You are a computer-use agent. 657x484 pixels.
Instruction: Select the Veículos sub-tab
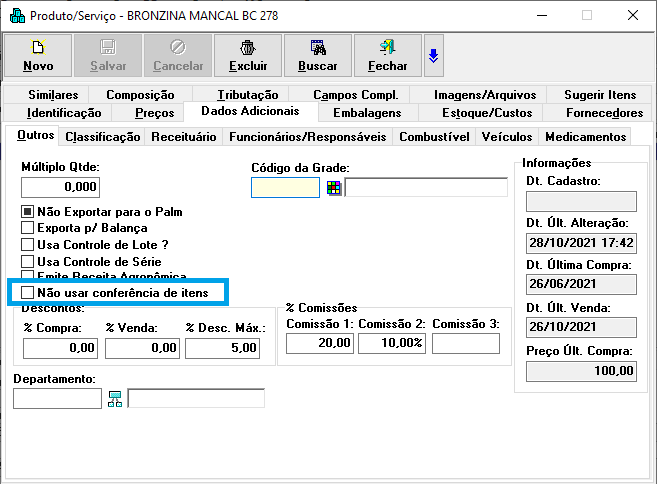[x=507, y=137]
